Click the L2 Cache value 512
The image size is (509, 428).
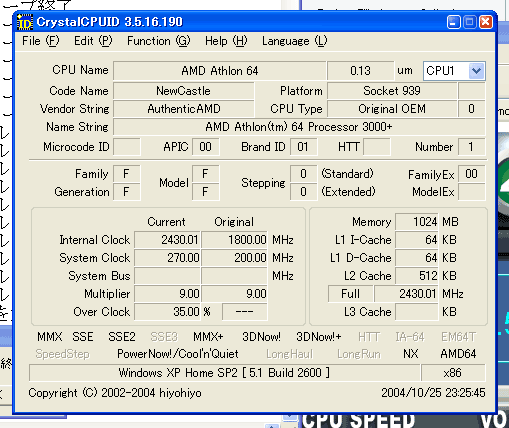click(x=417, y=276)
